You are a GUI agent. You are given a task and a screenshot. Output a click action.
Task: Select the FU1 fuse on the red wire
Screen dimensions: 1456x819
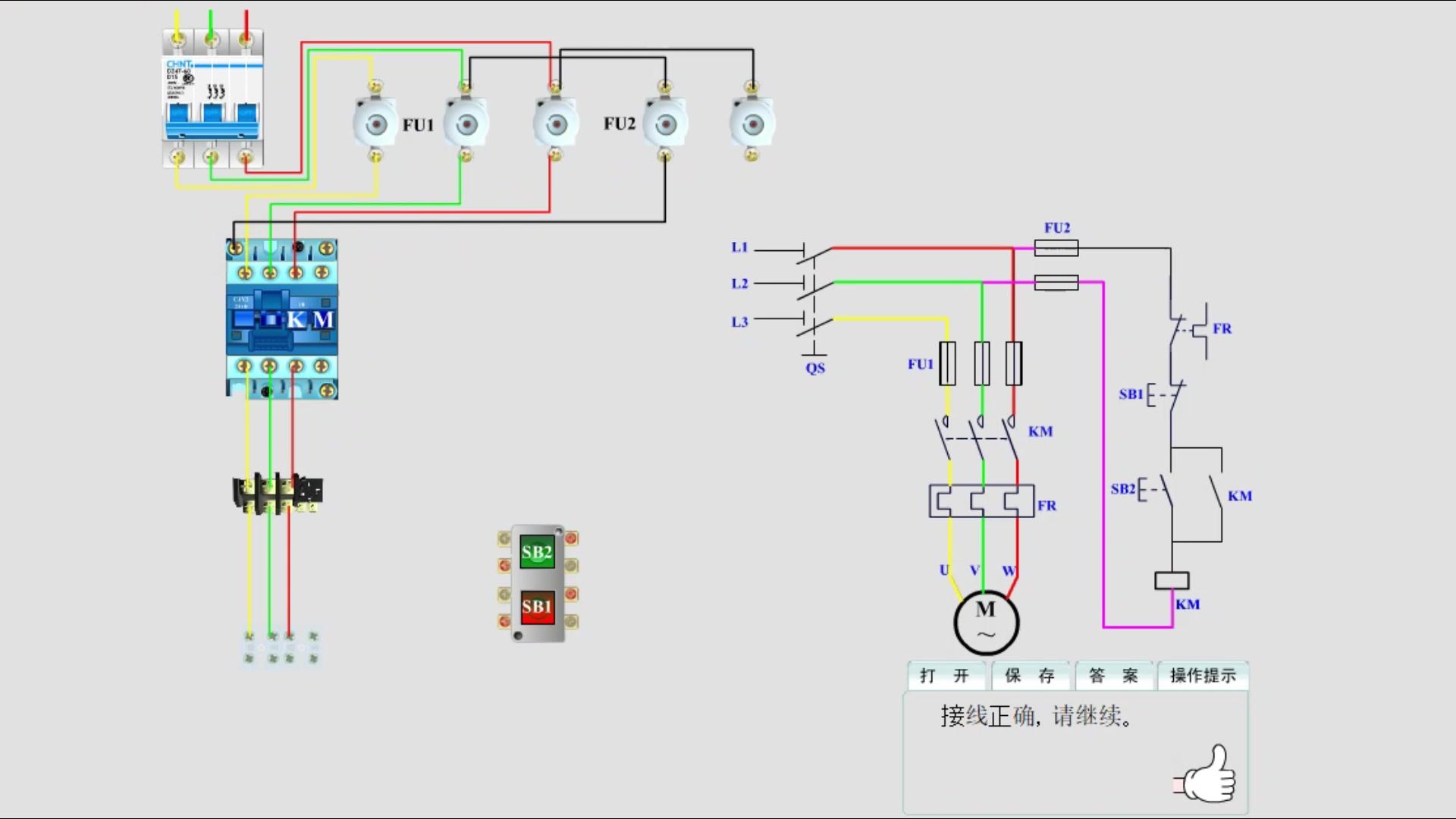[x=555, y=124]
